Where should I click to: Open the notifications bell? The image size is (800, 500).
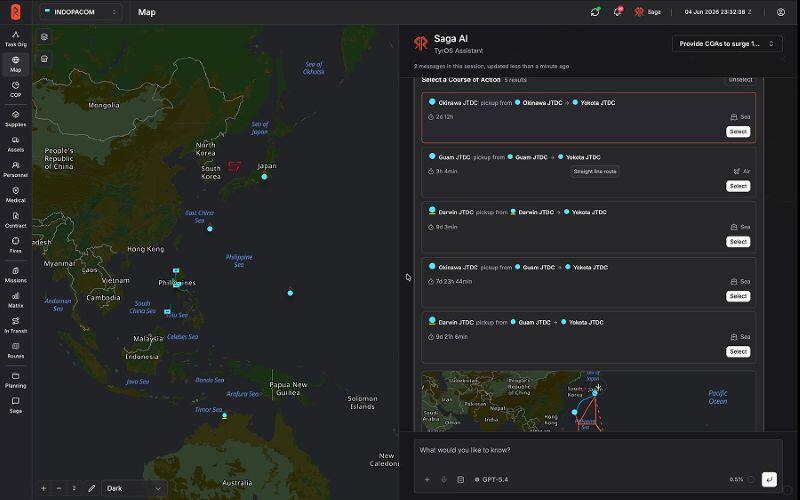coord(617,12)
